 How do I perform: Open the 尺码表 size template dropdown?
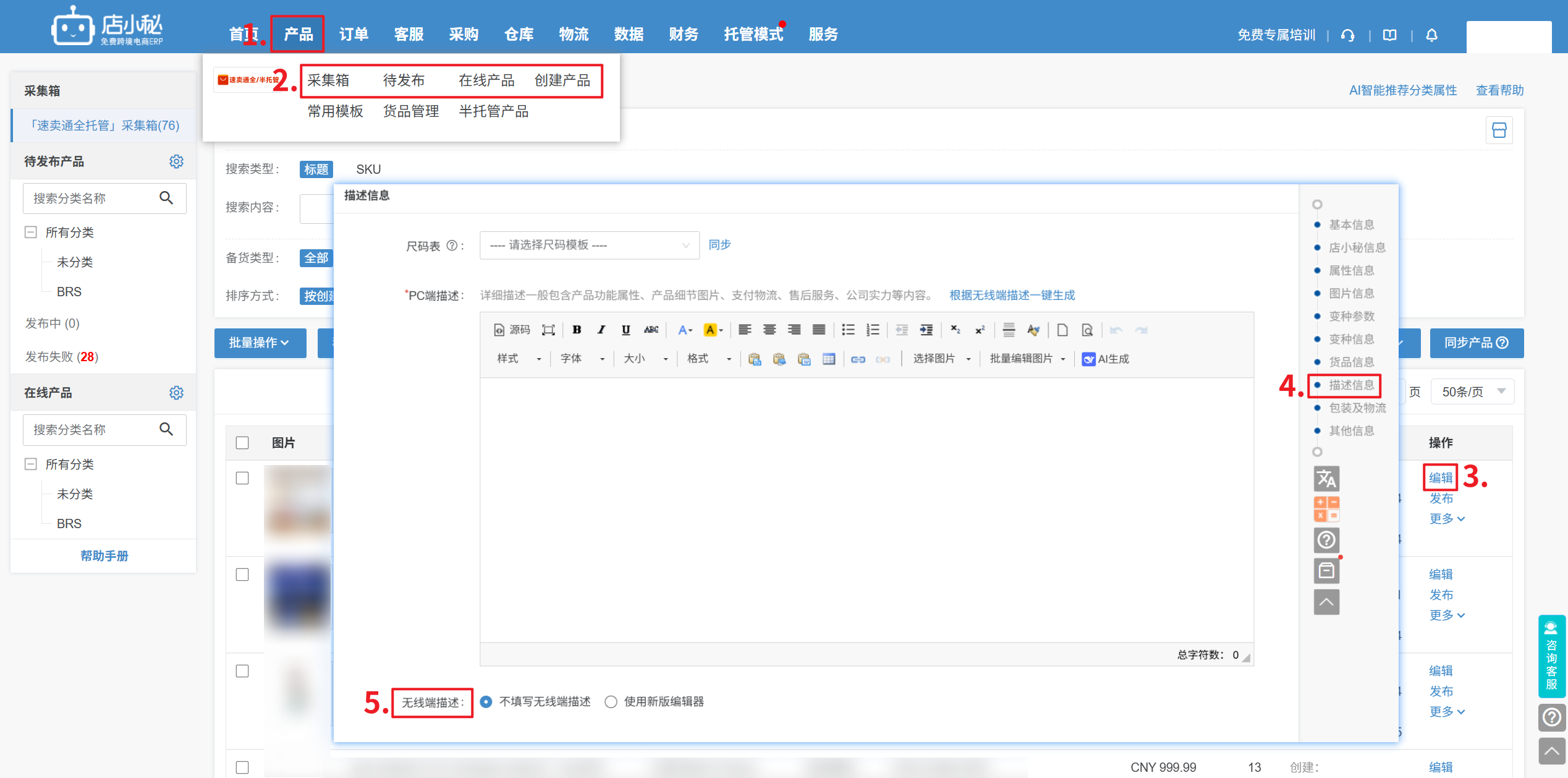point(589,246)
